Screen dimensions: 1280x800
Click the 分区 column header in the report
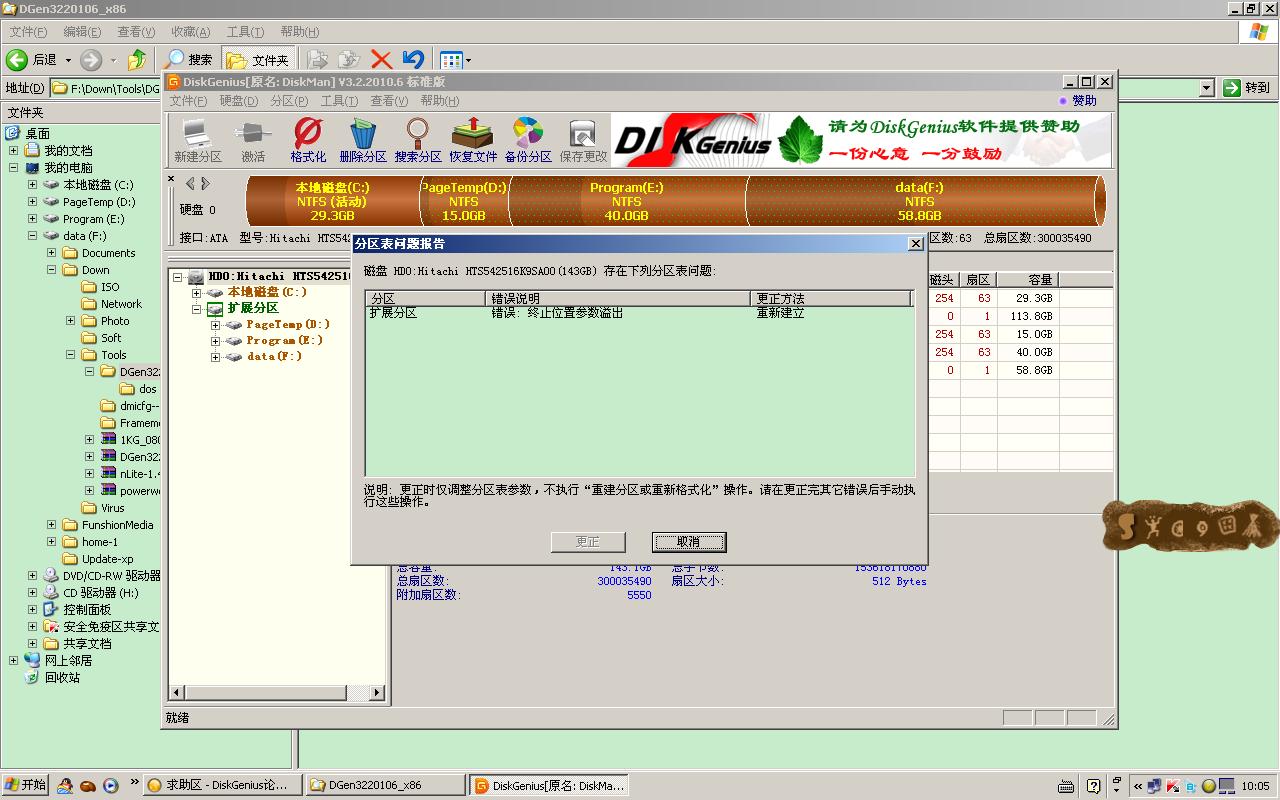click(x=426, y=298)
